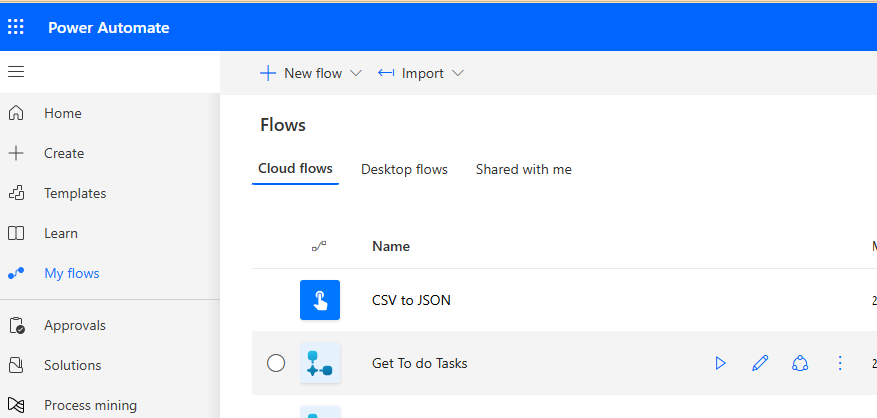Image resolution: width=877 pixels, height=418 pixels.
Task: Click the My flows icon
Action: coord(16,274)
